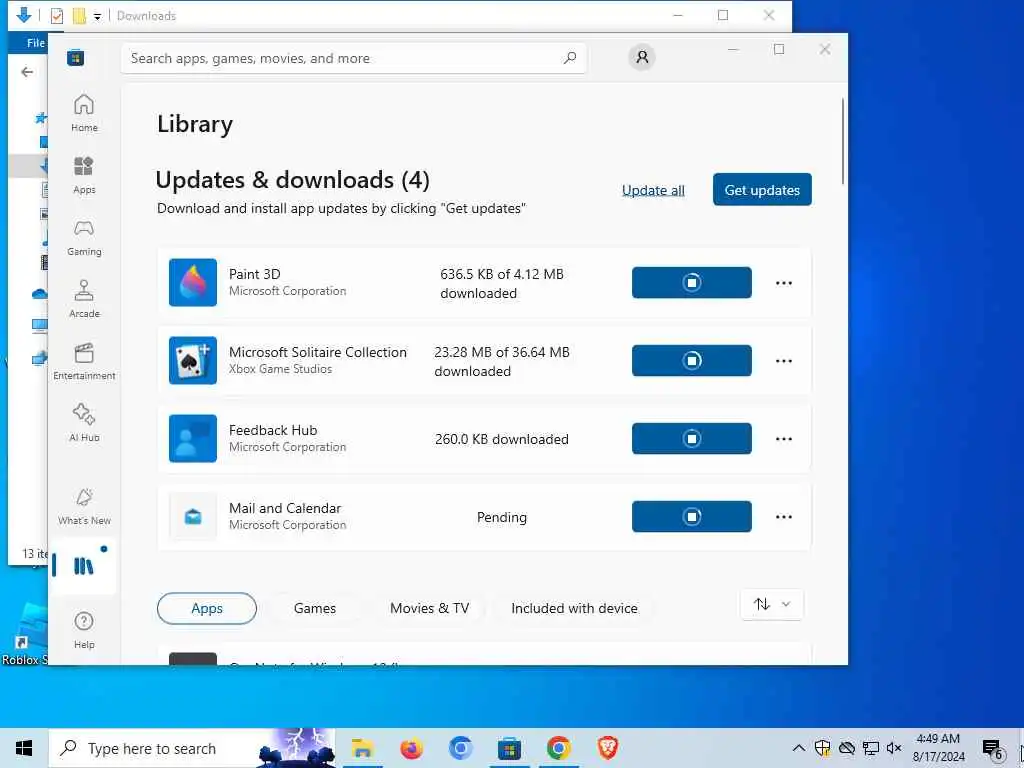The height and width of the screenshot is (768, 1024).
Task: Select the Apps filter tab
Action: point(207,608)
